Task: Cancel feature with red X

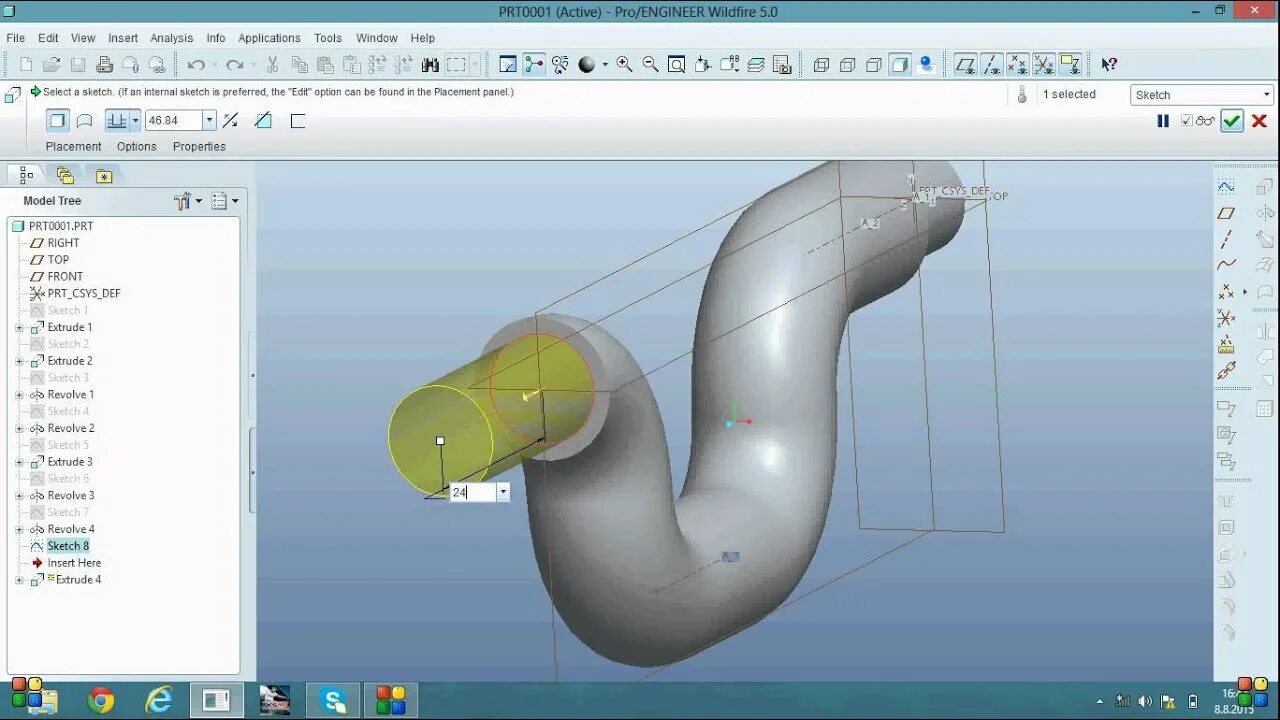Action: tap(1259, 121)
